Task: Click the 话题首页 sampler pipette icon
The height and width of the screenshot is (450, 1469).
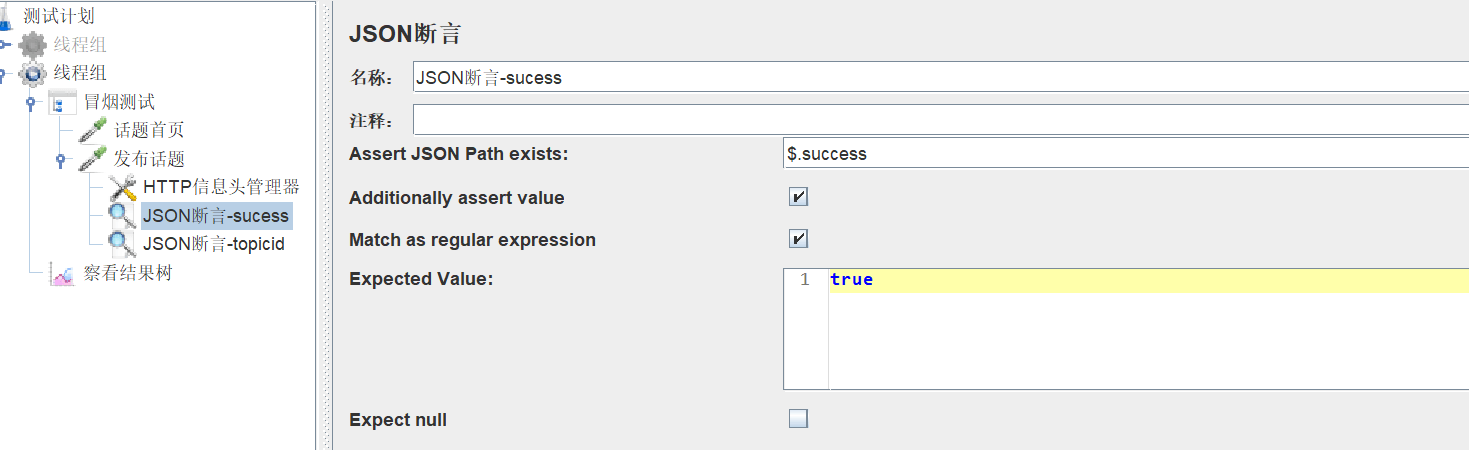Action: 92,130
